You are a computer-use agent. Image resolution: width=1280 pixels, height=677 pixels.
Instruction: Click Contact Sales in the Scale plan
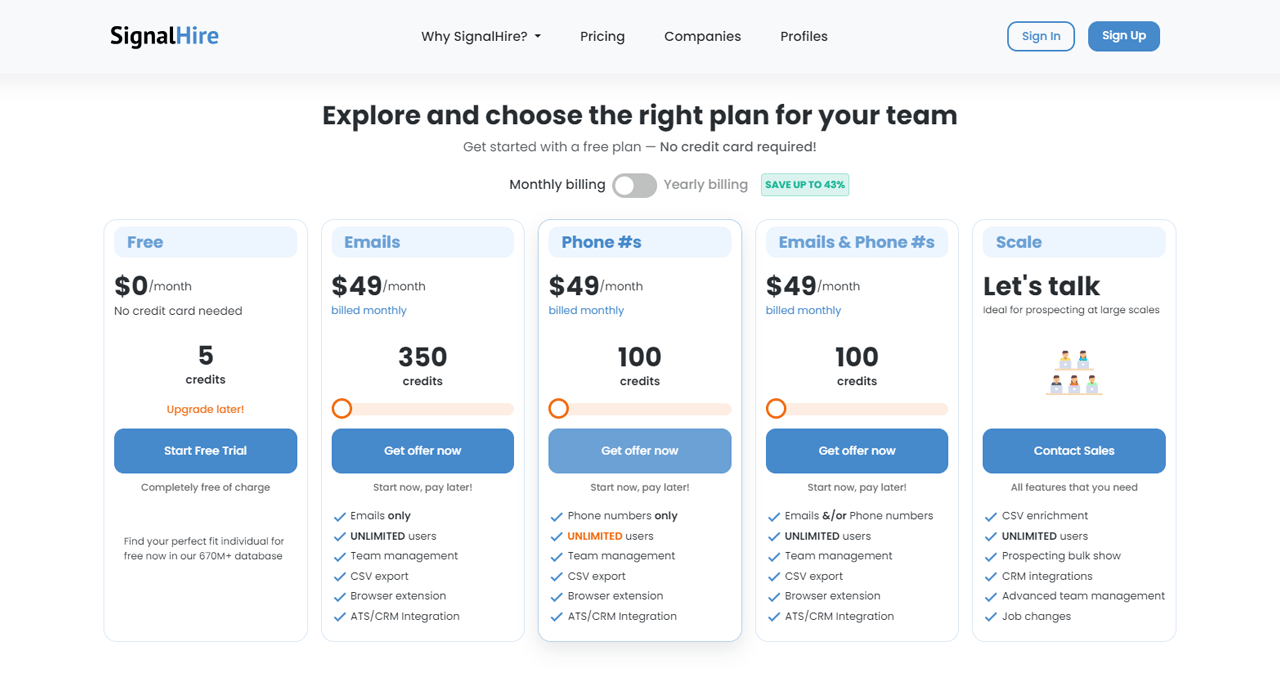click(x=1073, y=451)
